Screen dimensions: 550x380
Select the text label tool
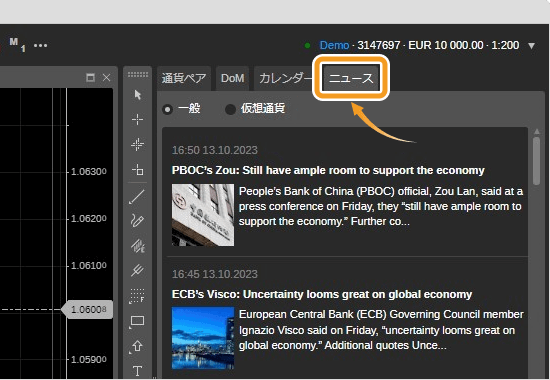click(x=138, y=371)
